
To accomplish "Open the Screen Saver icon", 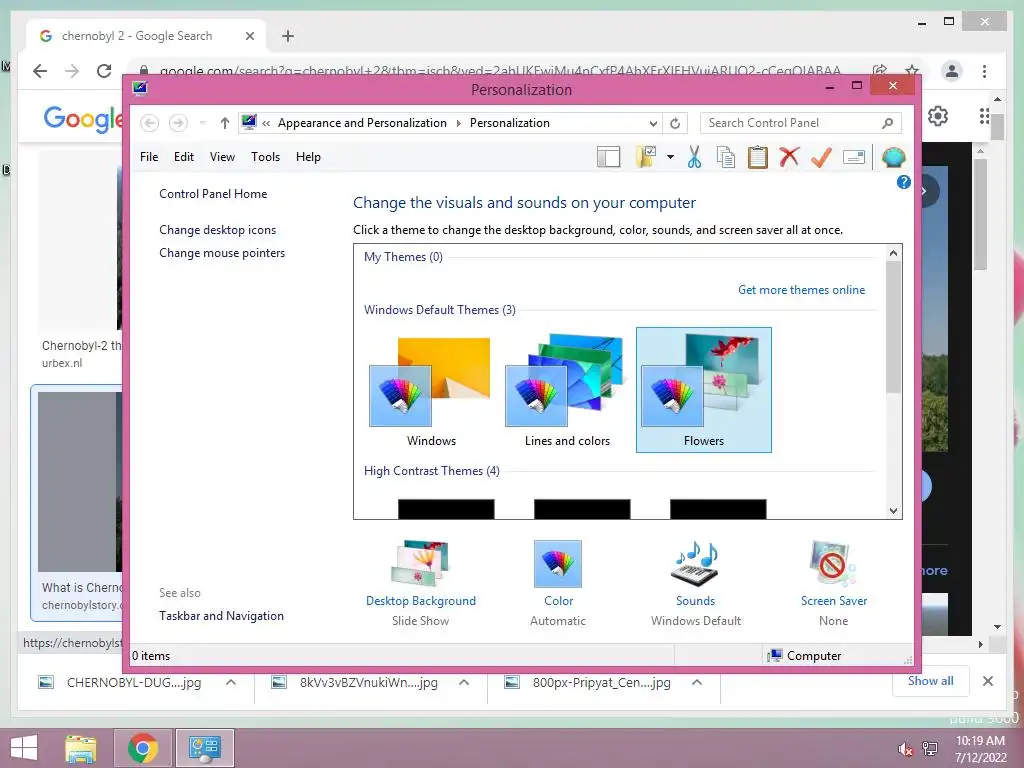I will [833, 564].
